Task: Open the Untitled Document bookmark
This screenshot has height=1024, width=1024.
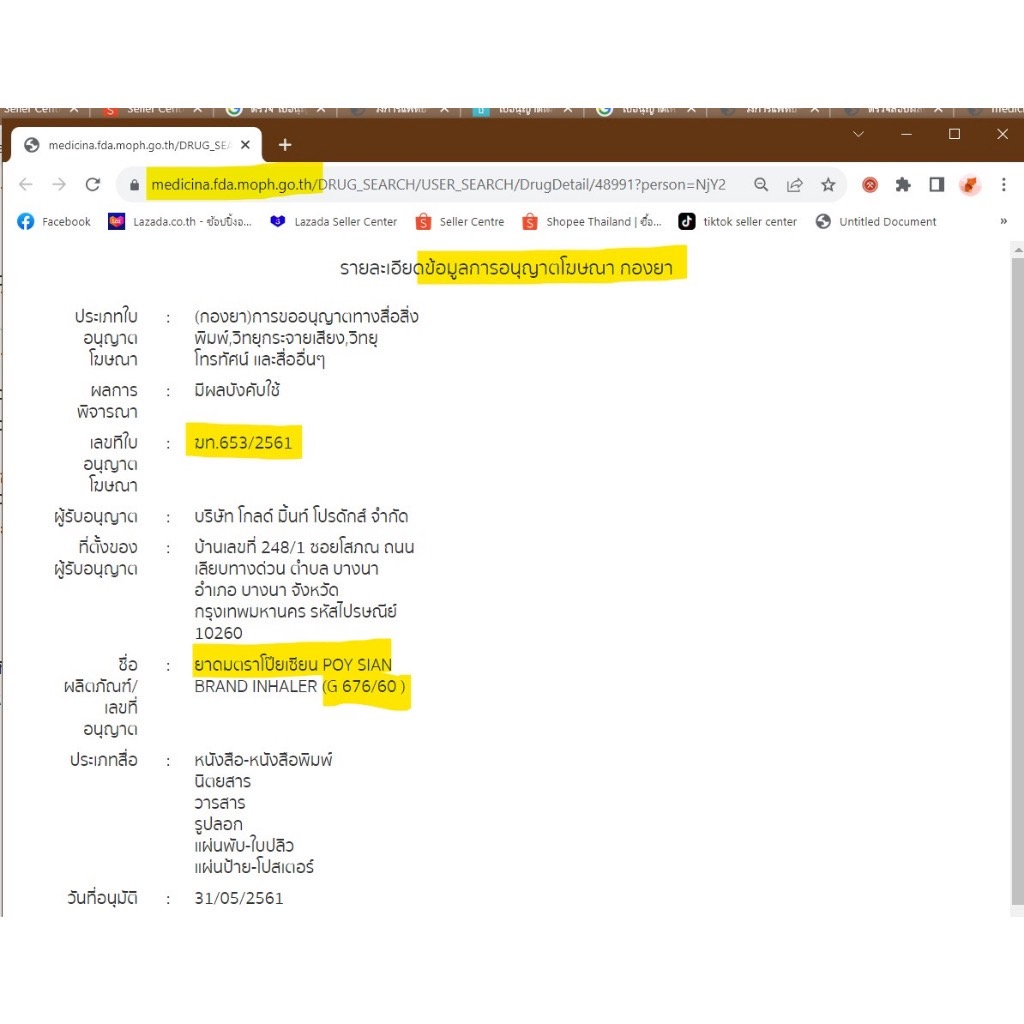Action: coord(876,221)
